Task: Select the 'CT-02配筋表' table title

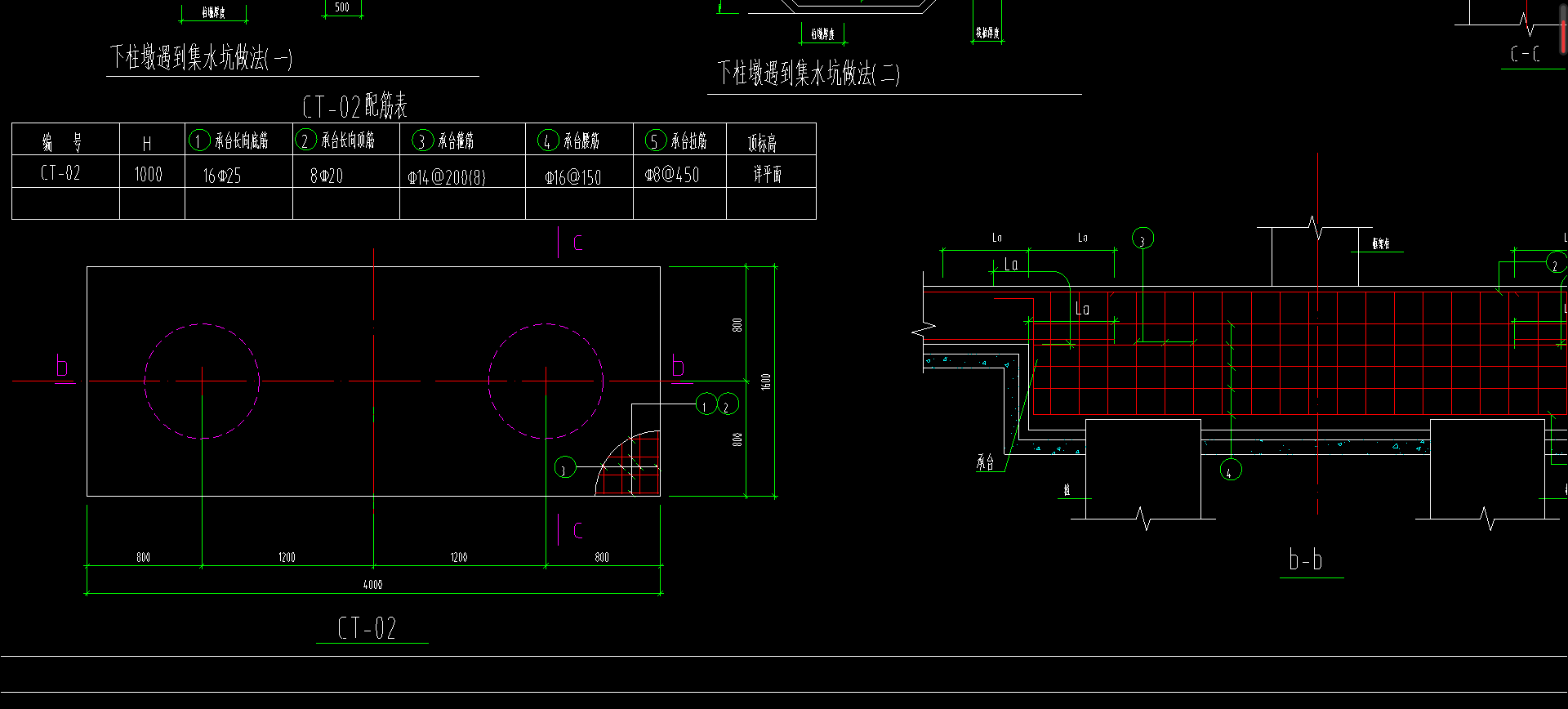Action: point(354,106)
